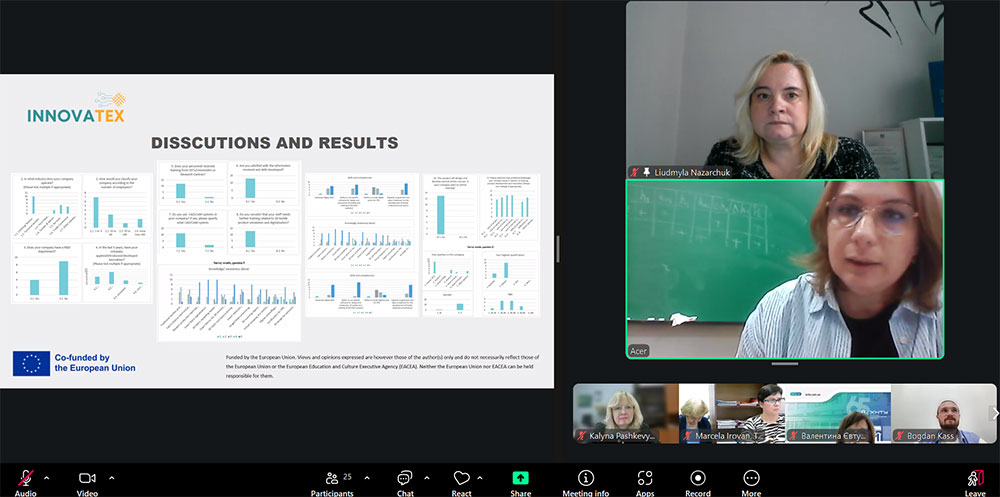
Task: Open the Chat panel
Action: point(404,479)
